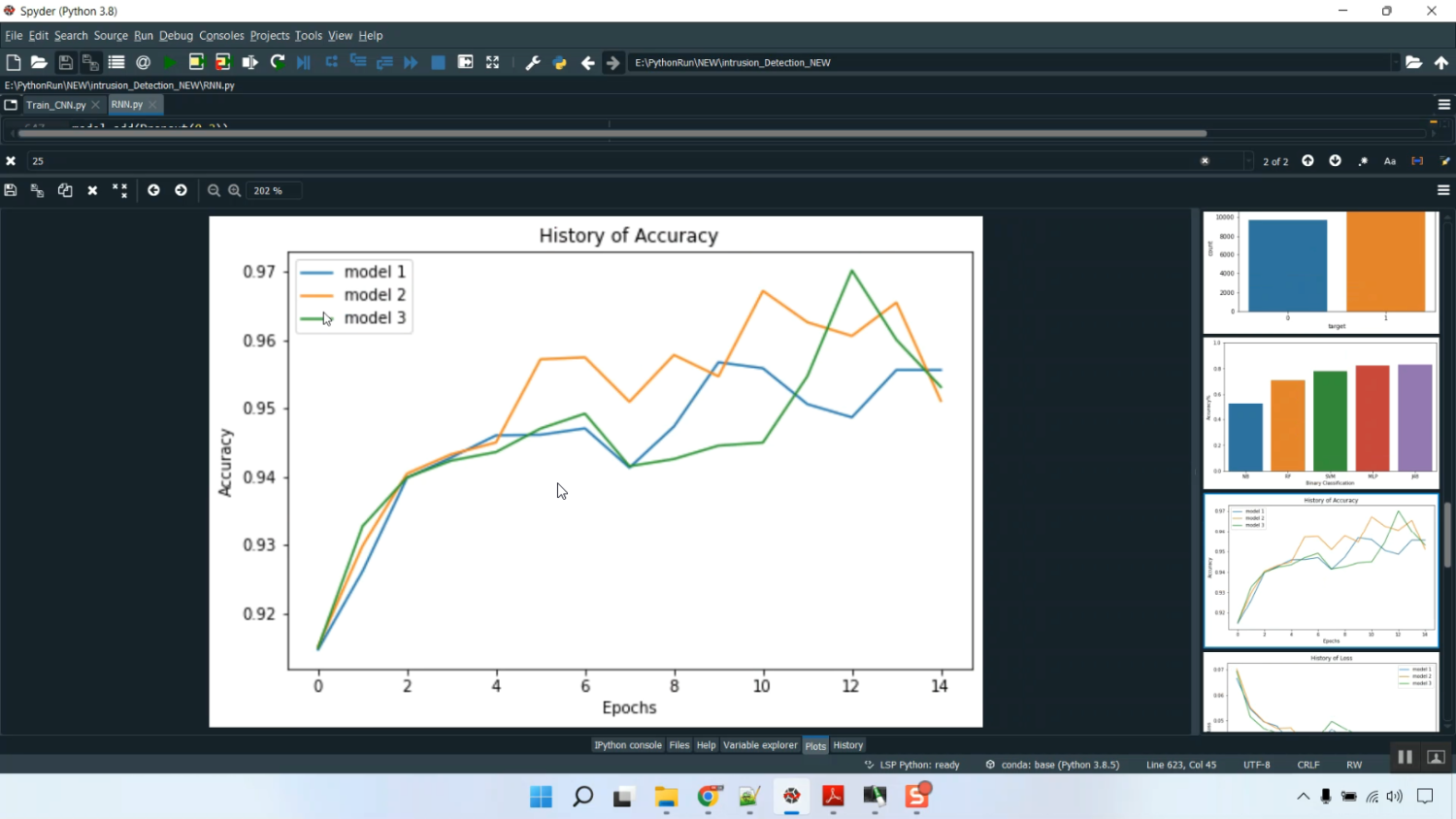The width and height of the screenshot is (1456, 819).
Task: Open the Preferences wrench icon
Action: (x=533, y=62)
